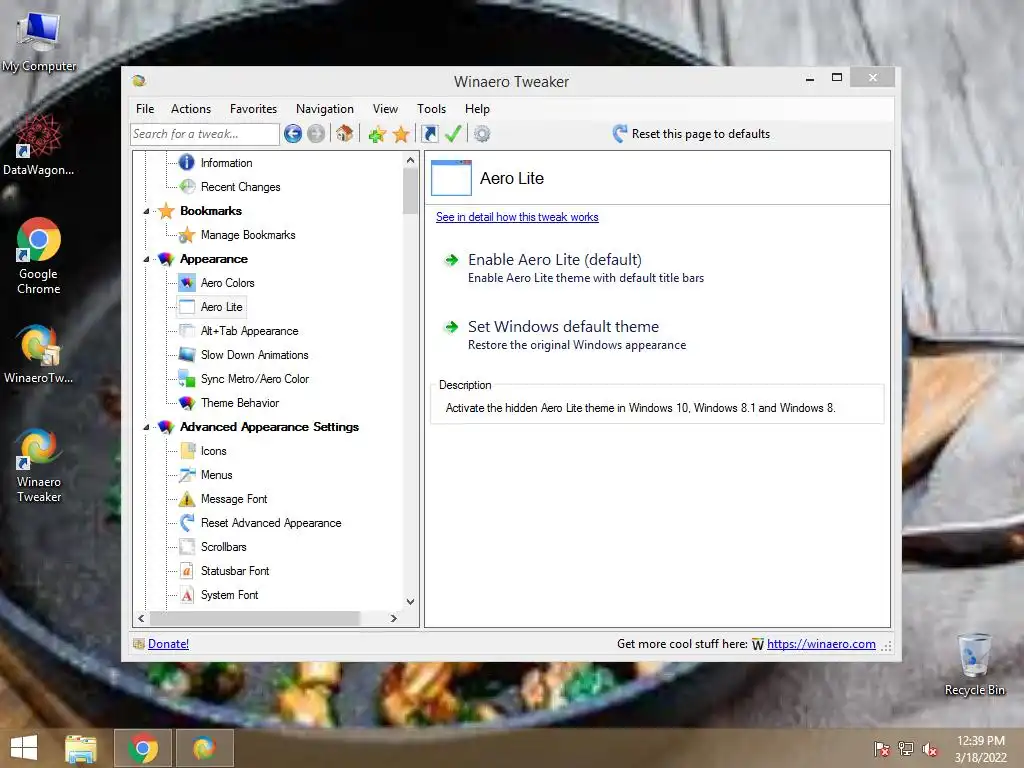This screenshot has width=1024, height=768.
Task: Click the Alt+Tab Appearance tree icon
Action: pyautogui.click(x=187, y=330)
